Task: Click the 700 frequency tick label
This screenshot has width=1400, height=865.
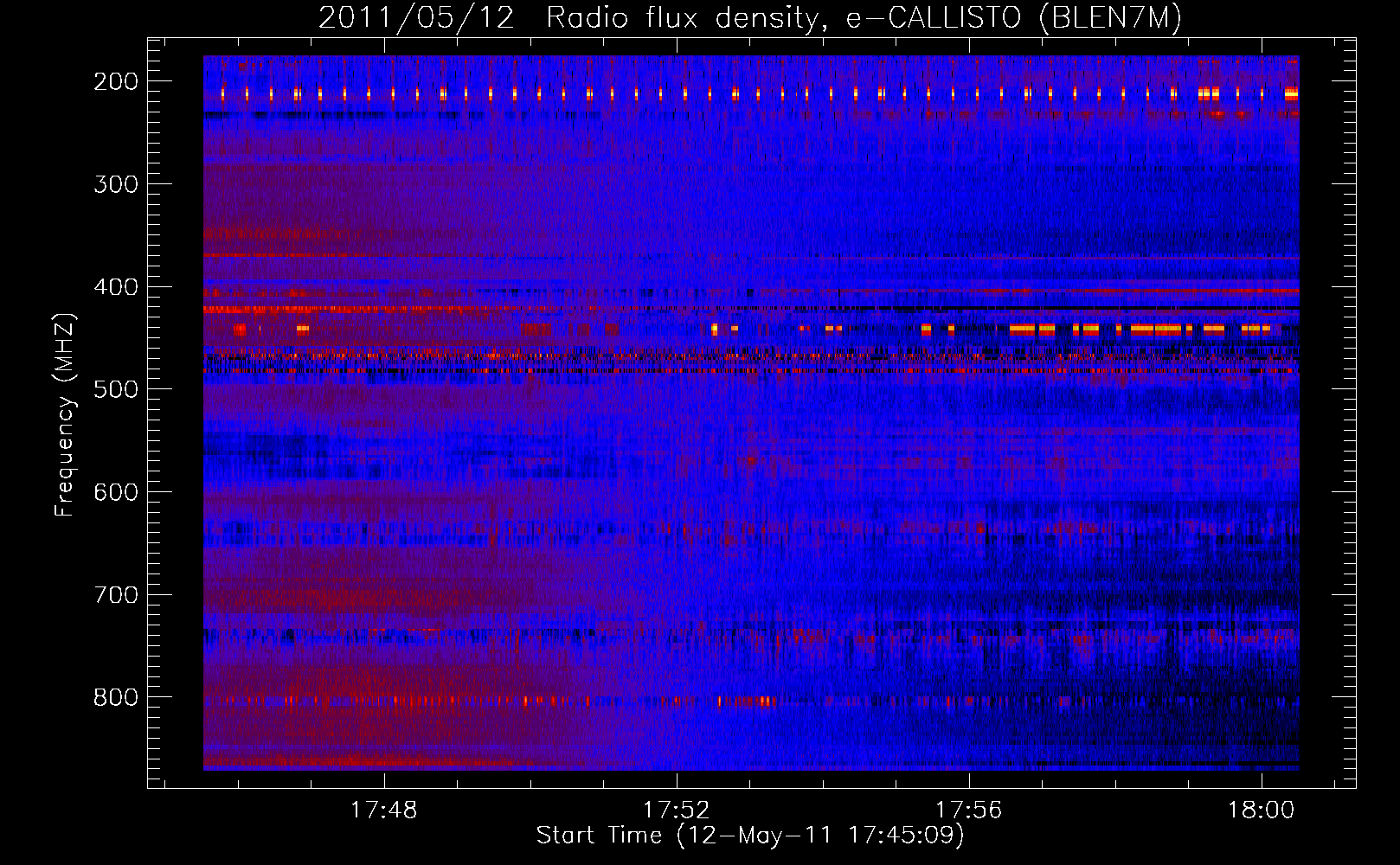Action: point(116,595)
